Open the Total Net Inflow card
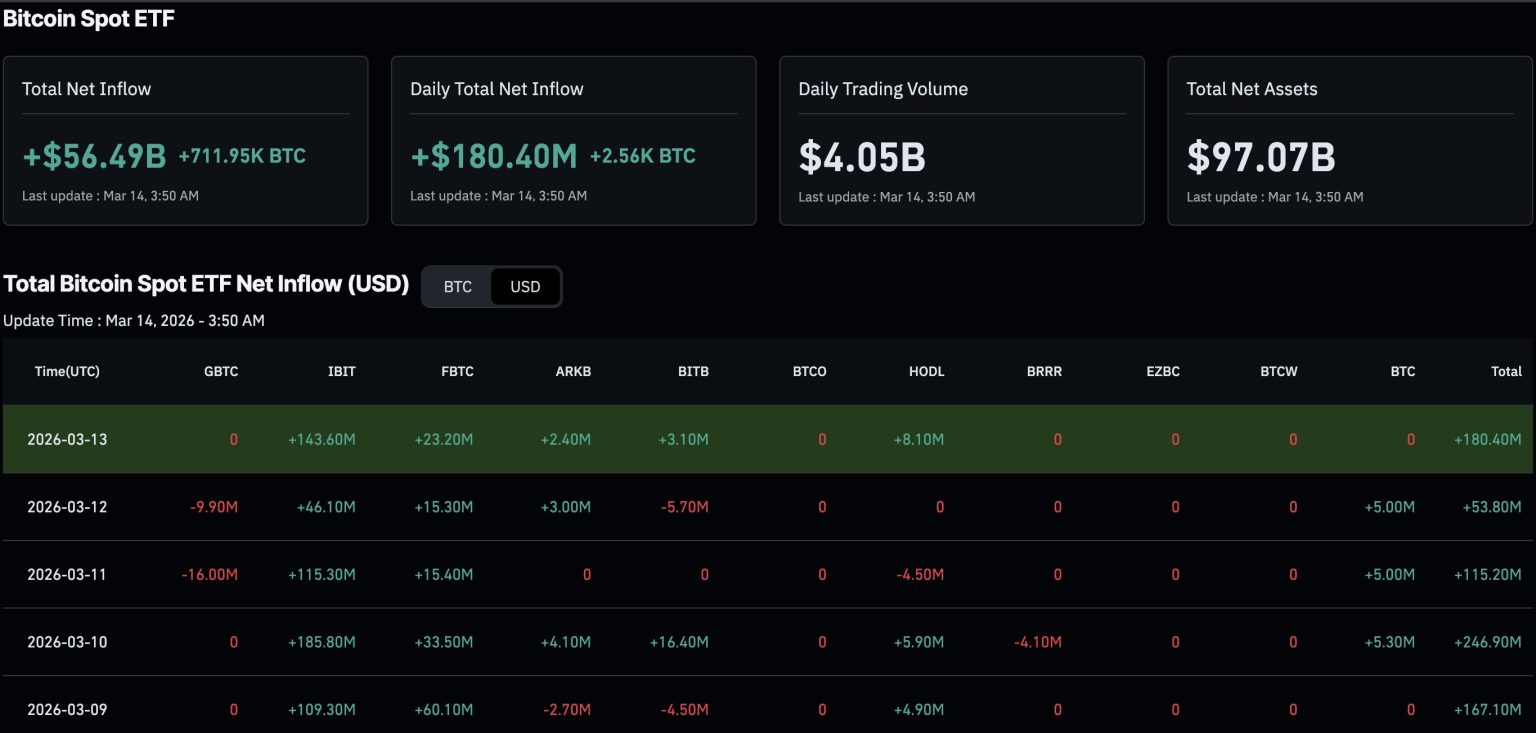1536x733 pixels. point(185,140)
